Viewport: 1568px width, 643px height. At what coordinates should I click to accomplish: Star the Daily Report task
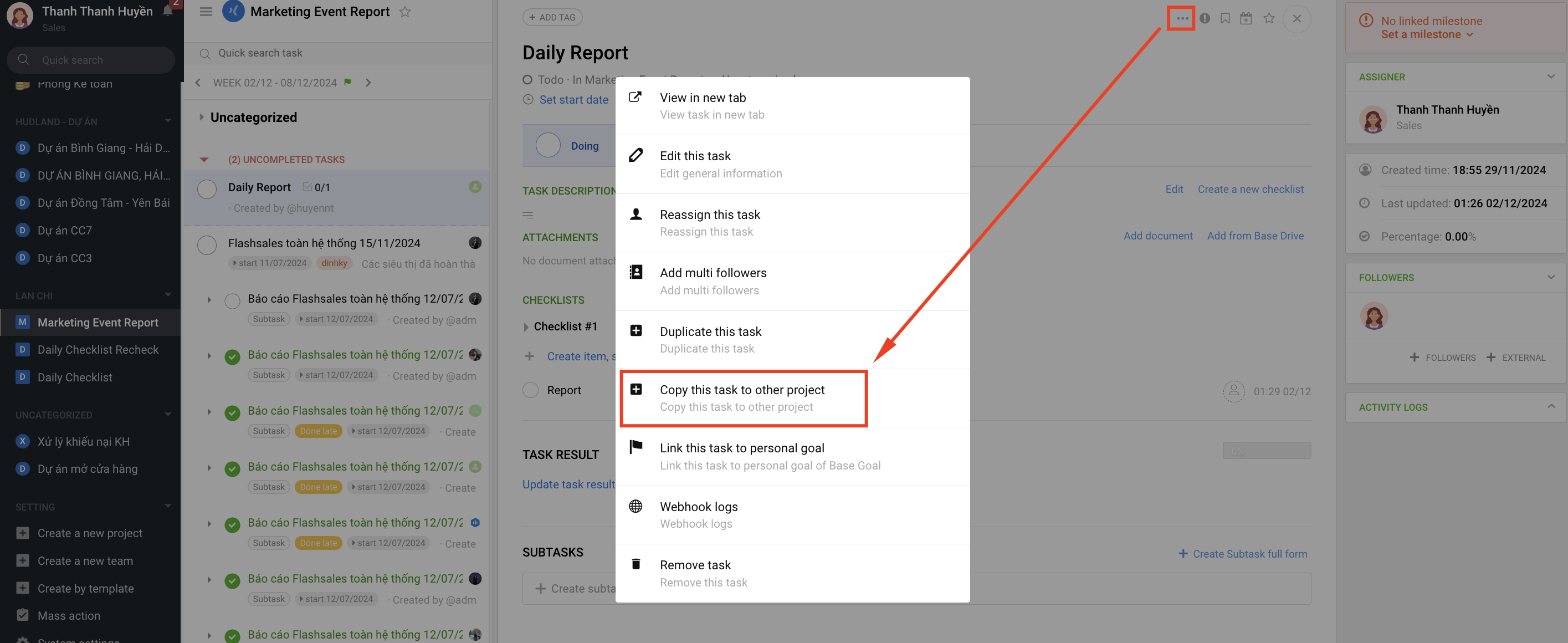coord(1268,18)
